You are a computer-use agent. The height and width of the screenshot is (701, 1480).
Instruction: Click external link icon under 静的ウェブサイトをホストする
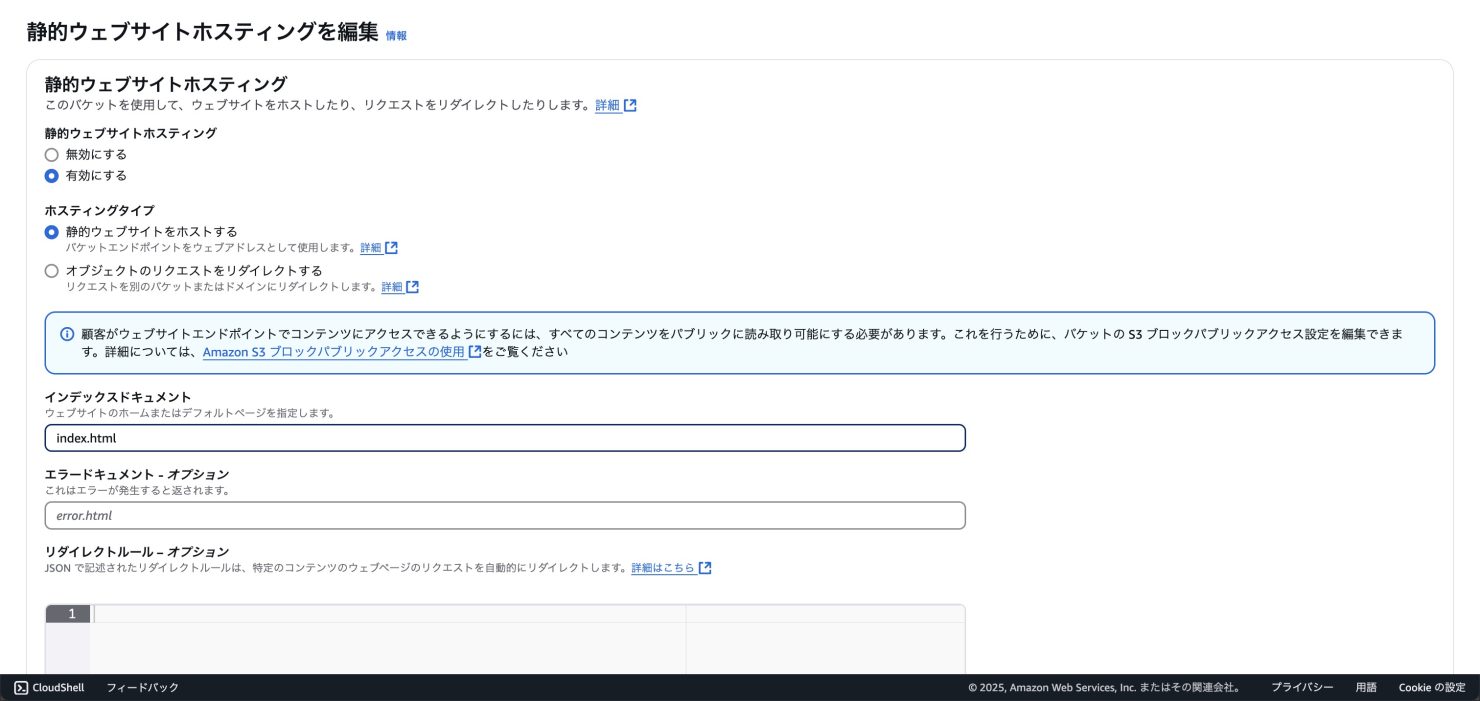(391, 248)
